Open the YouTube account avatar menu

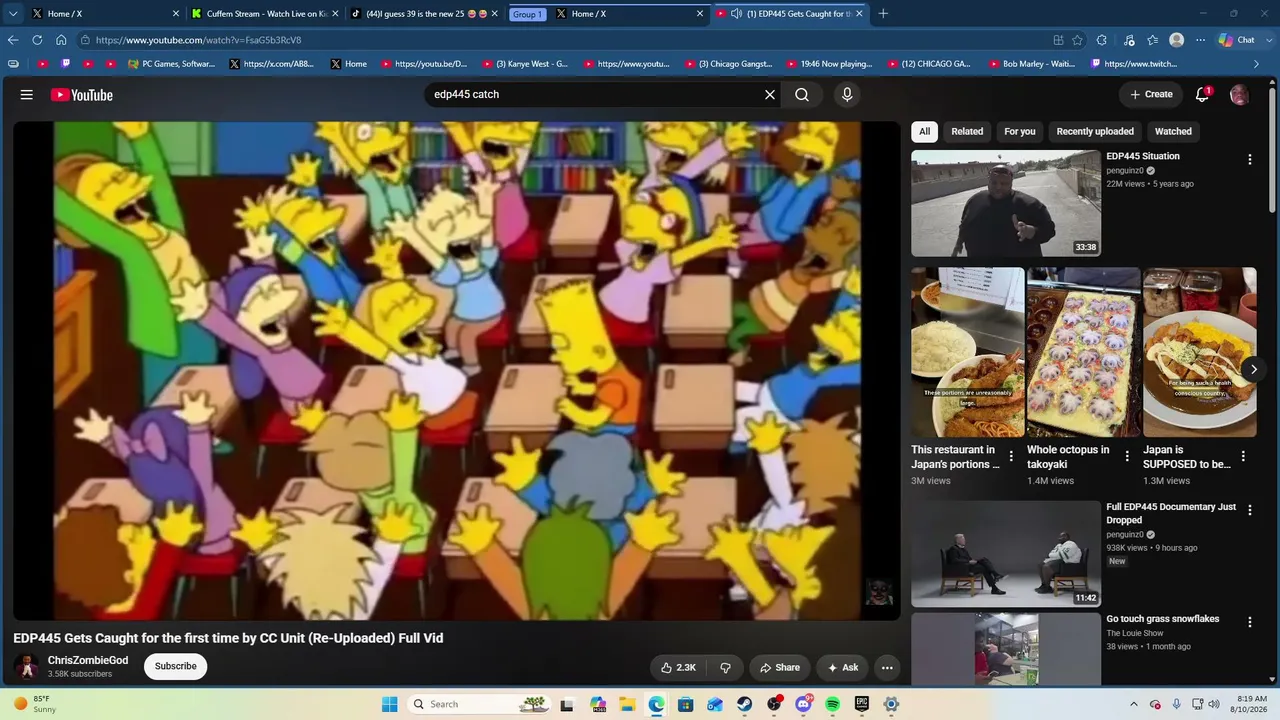pyautogui.click(x=1239, y=95)
